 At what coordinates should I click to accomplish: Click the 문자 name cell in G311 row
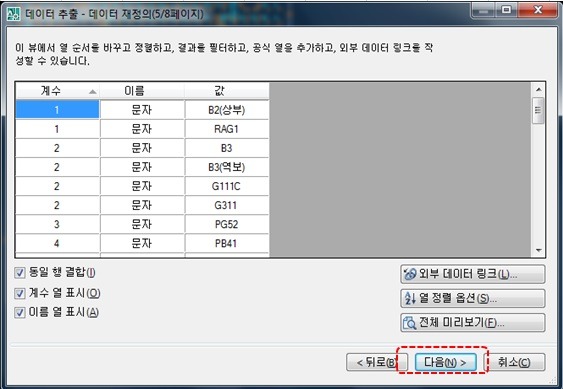click(142, 205)
